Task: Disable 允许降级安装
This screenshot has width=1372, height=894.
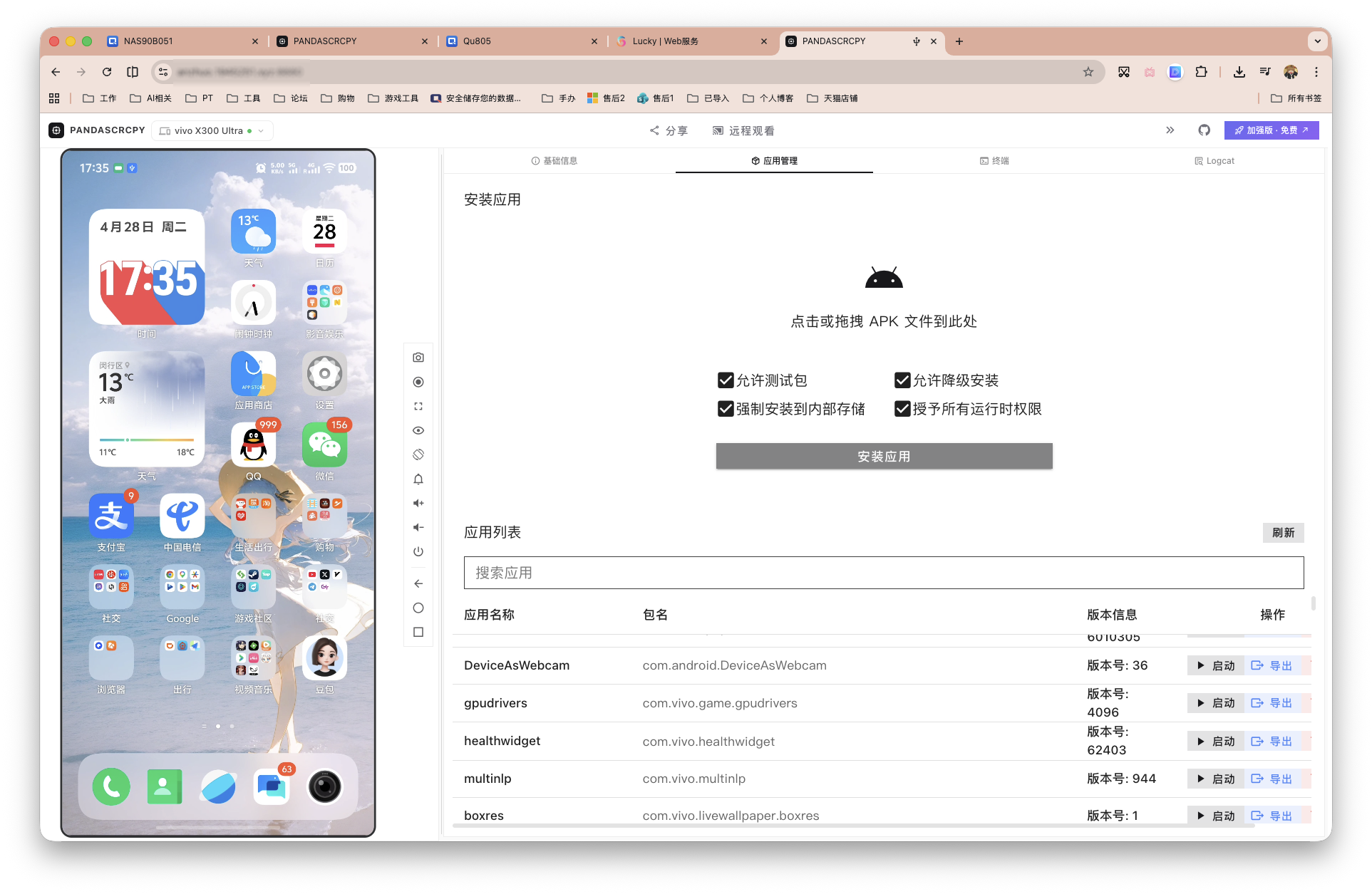Action: click(x=902, y=380)
